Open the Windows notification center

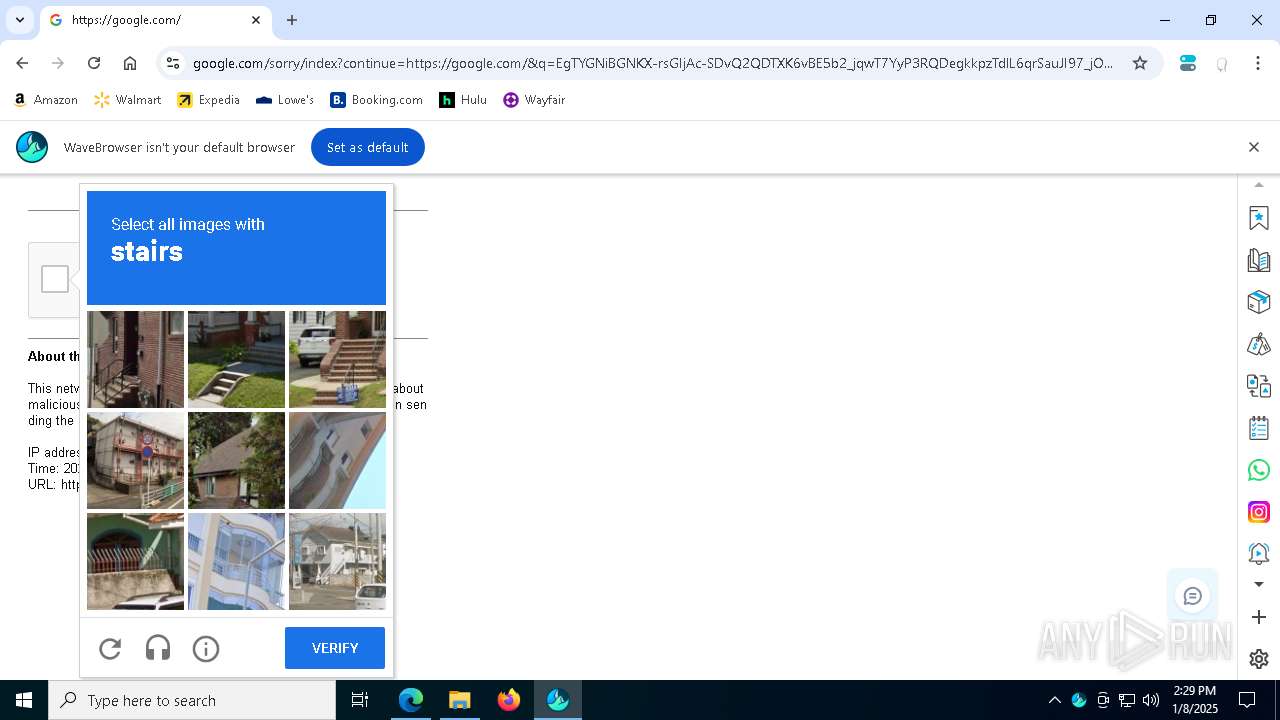(1247, 700)
